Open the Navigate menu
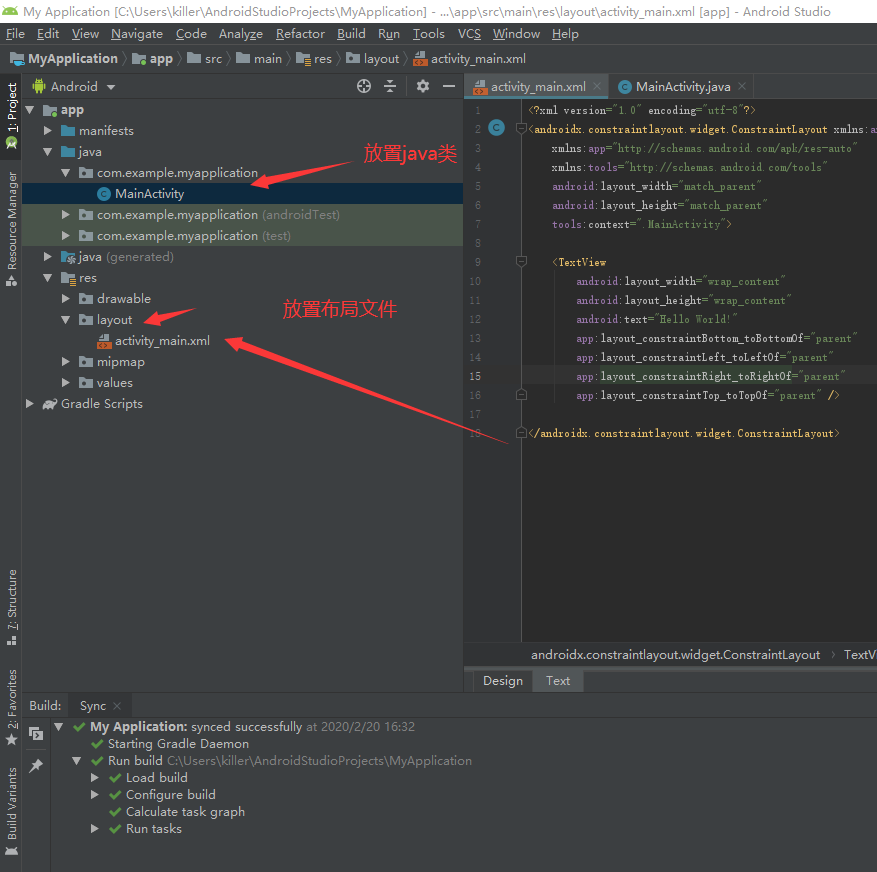The image size is (877, 872). [136, 34]
